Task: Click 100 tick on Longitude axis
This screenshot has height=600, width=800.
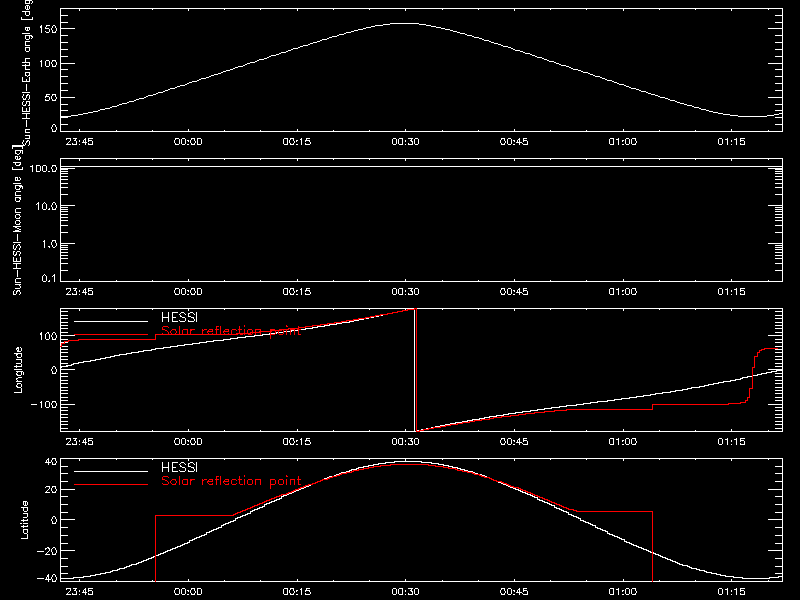Action: tap(48, 336)
